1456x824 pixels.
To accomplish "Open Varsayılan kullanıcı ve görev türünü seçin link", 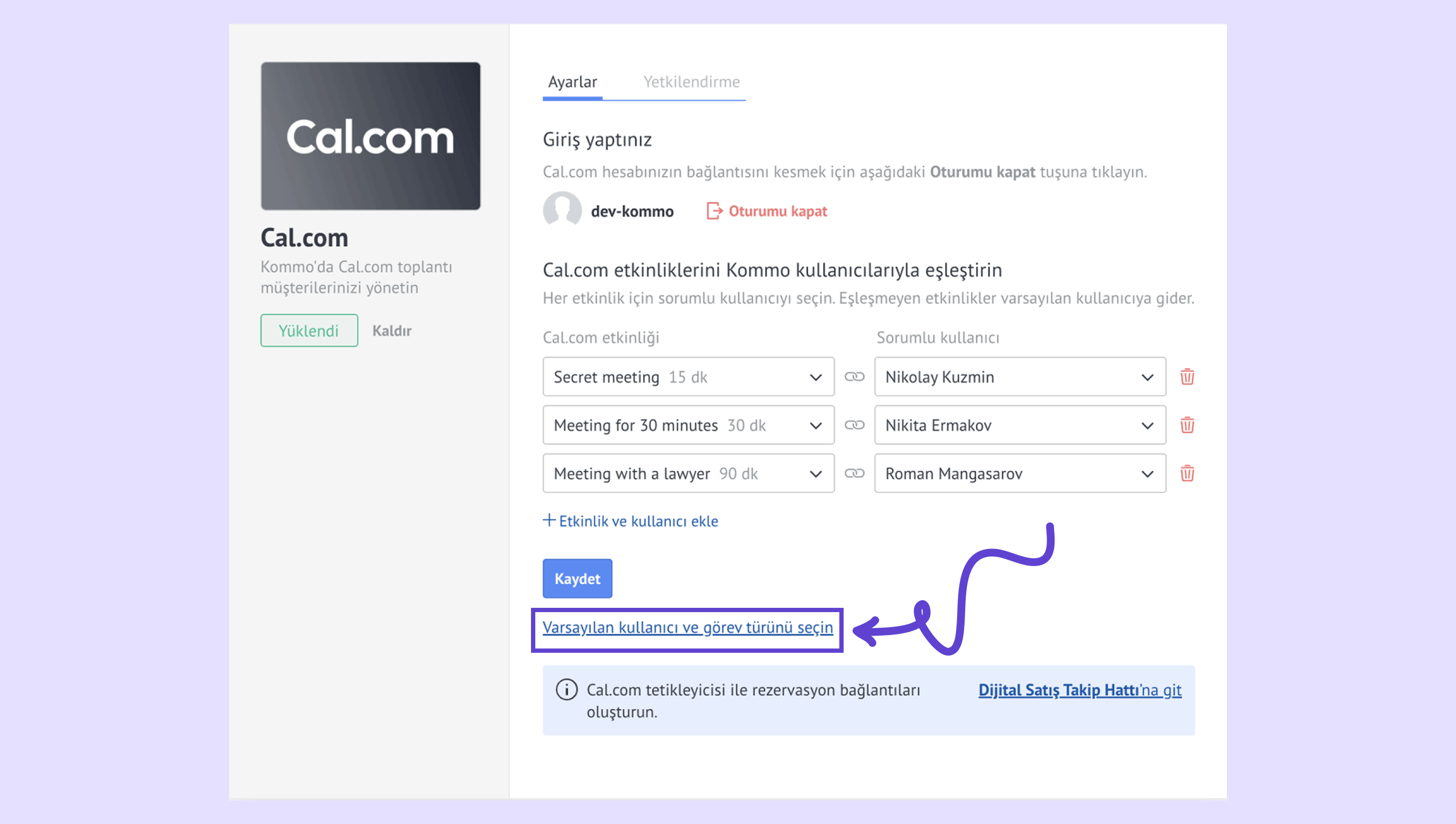I will [x=687, y=627].
